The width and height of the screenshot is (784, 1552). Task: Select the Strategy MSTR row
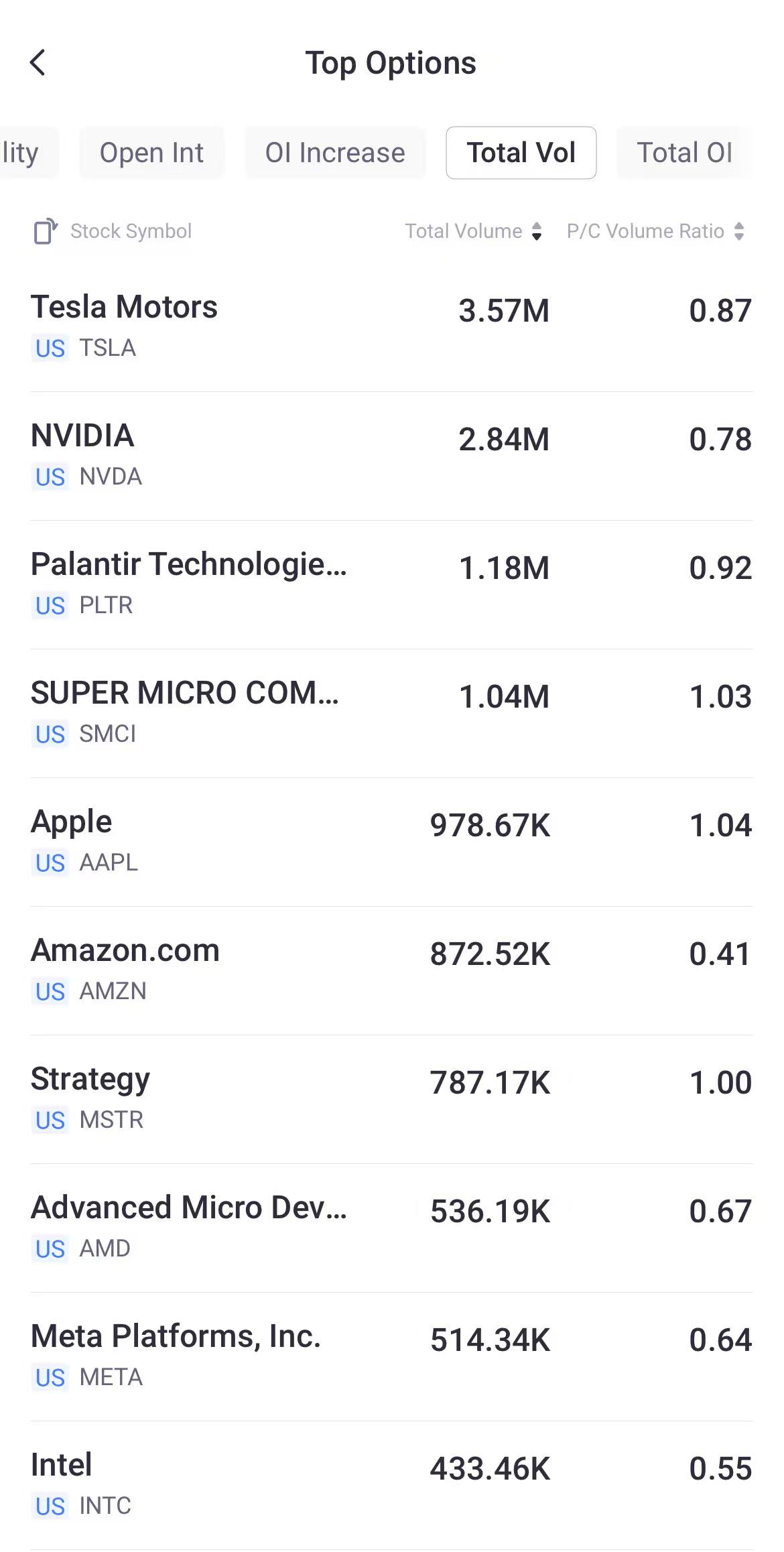391,1099
